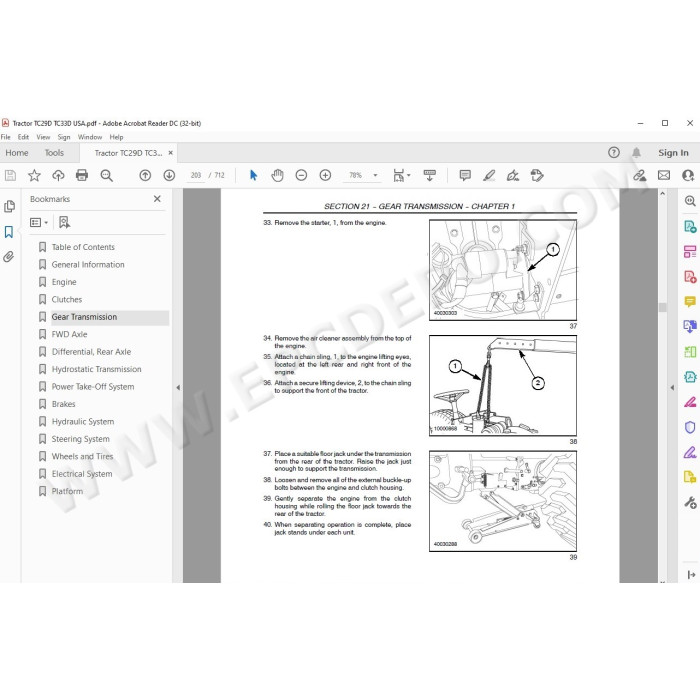This screenshot has height=700, width=700.
Task: Open Power Take-Off System bookmark
Action: [93, 387]
